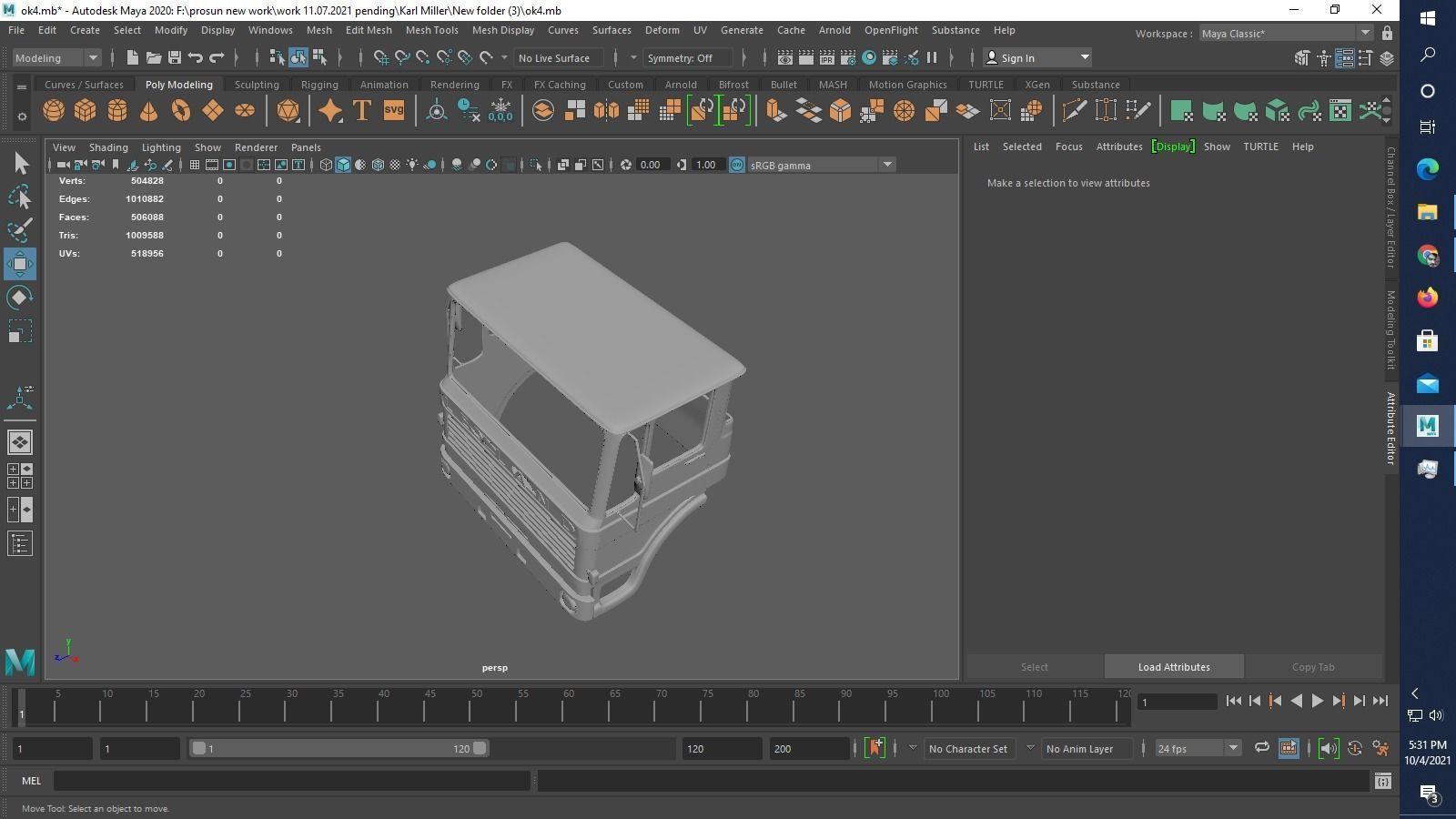Open Microsoft Edge from taskbar
Viewport: 1456px width, 819px height.
tap(1427, 168)
